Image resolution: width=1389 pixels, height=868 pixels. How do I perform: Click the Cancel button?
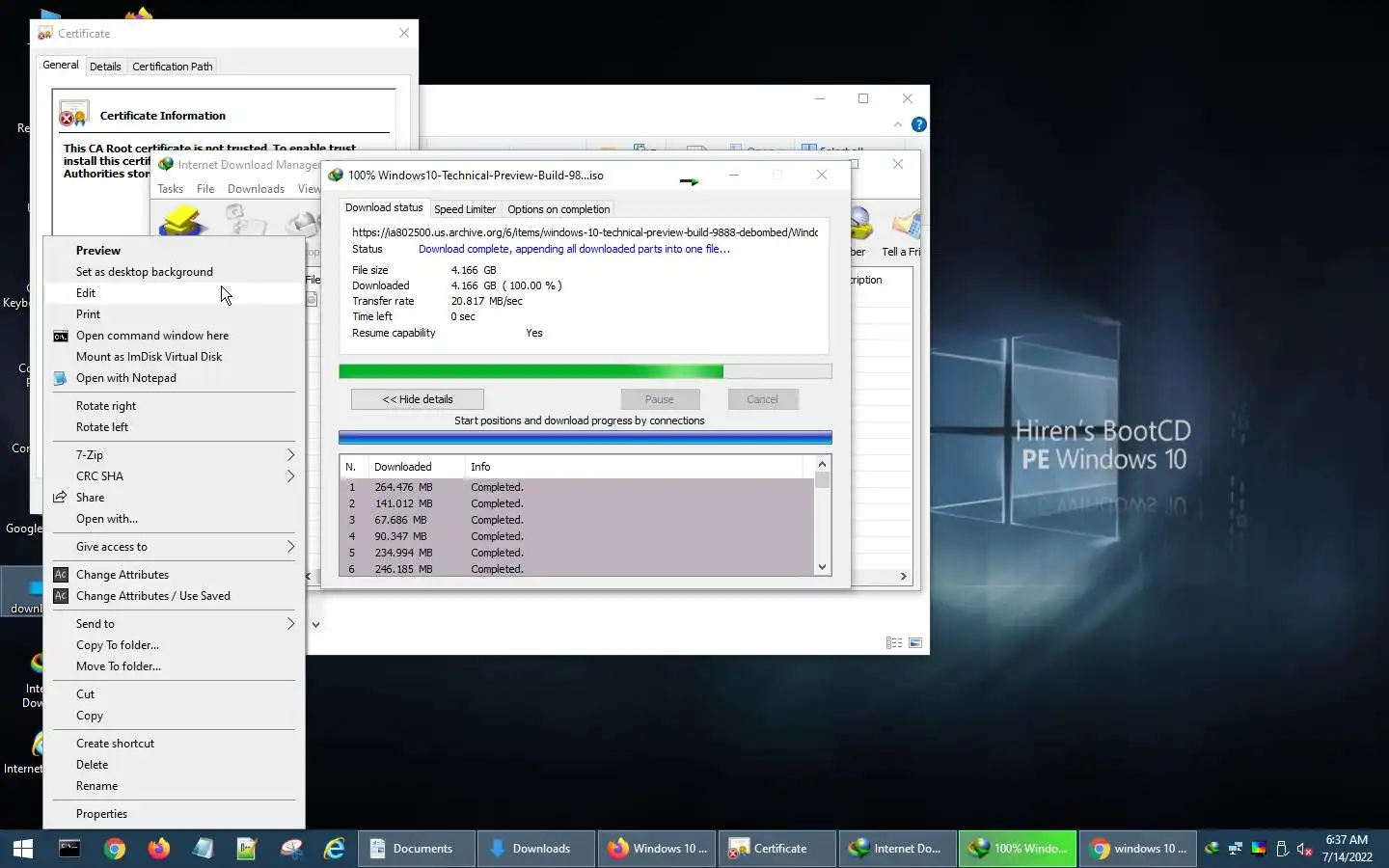coord(762,399)
